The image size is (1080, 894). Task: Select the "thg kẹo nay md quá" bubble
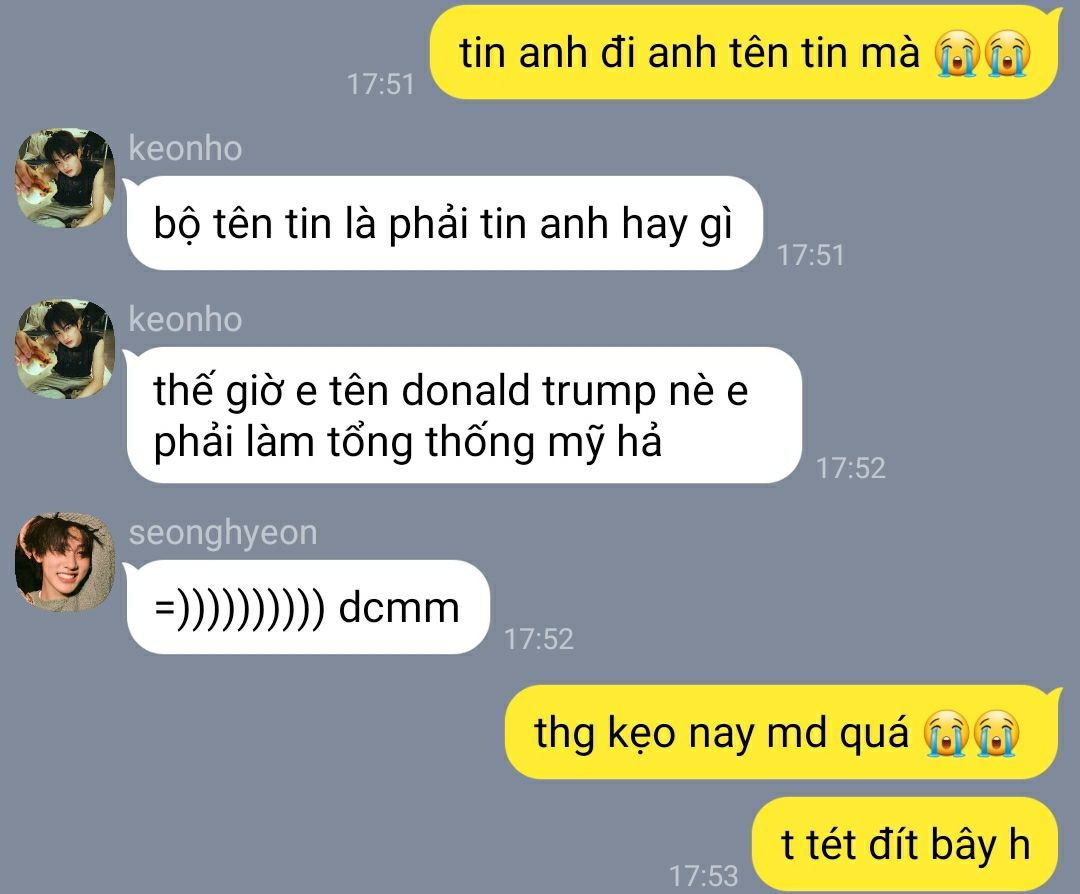click(x=784, y=732)
